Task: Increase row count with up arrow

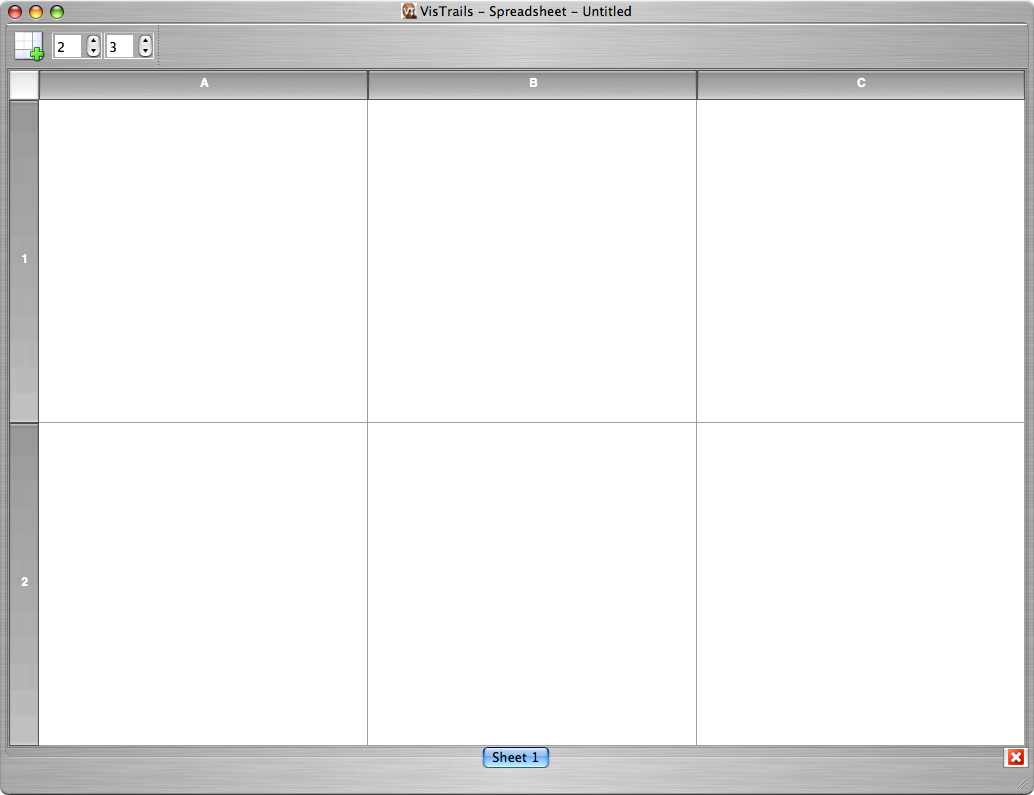Action: point(93,42)
